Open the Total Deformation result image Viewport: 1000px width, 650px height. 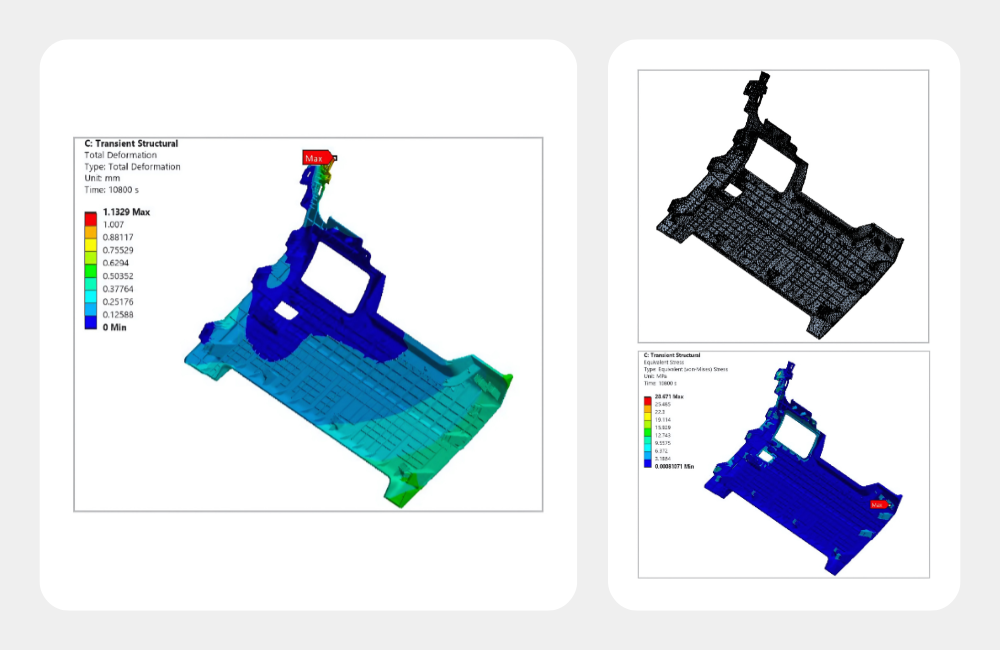[x=308, y=324]
